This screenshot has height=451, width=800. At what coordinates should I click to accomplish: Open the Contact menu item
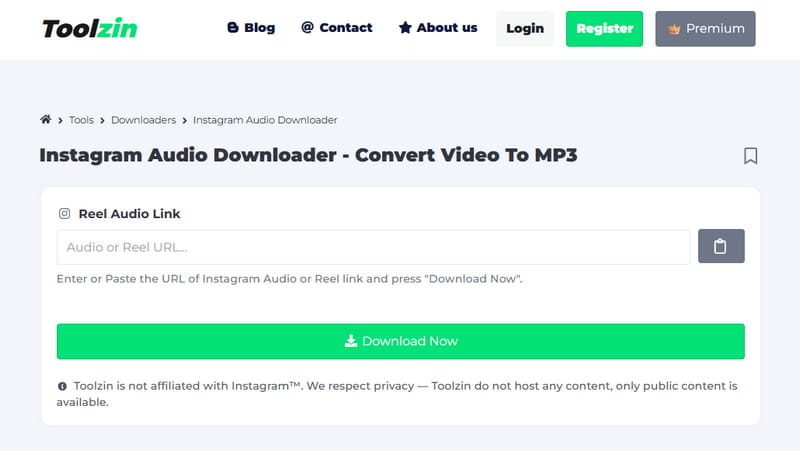pos(337,28)
